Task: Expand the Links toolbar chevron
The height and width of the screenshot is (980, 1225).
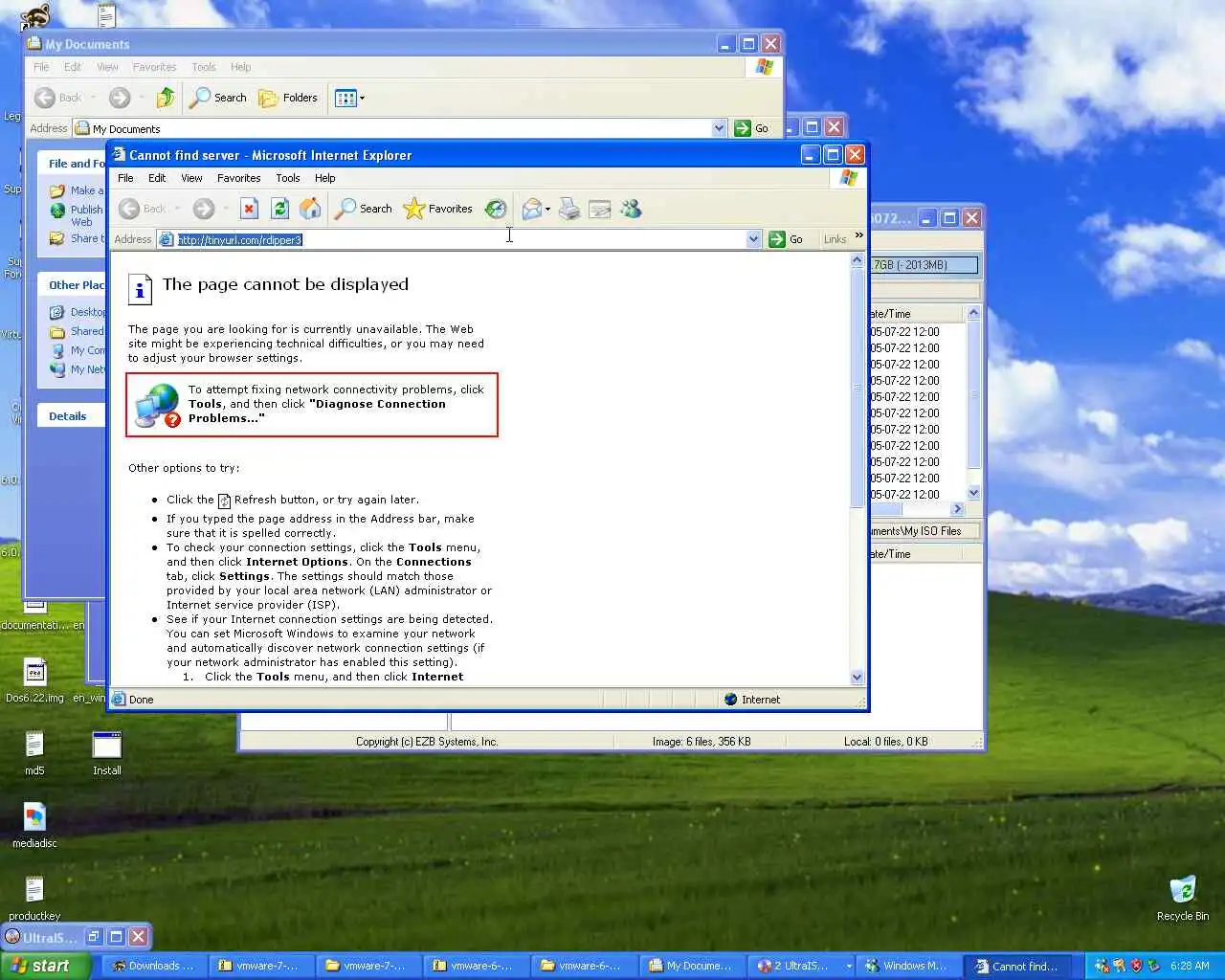Action: [858, 235]
